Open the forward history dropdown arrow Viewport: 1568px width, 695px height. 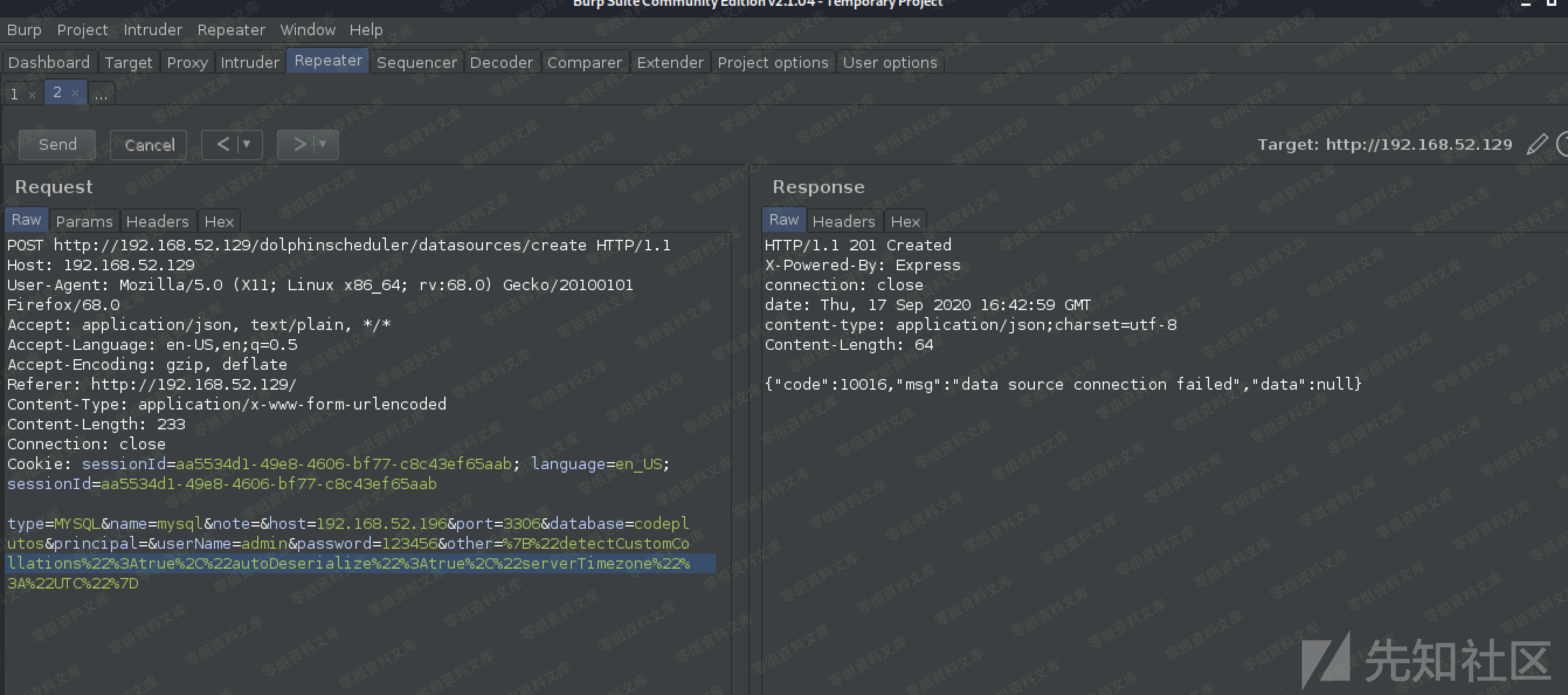(x=323, y=144)
